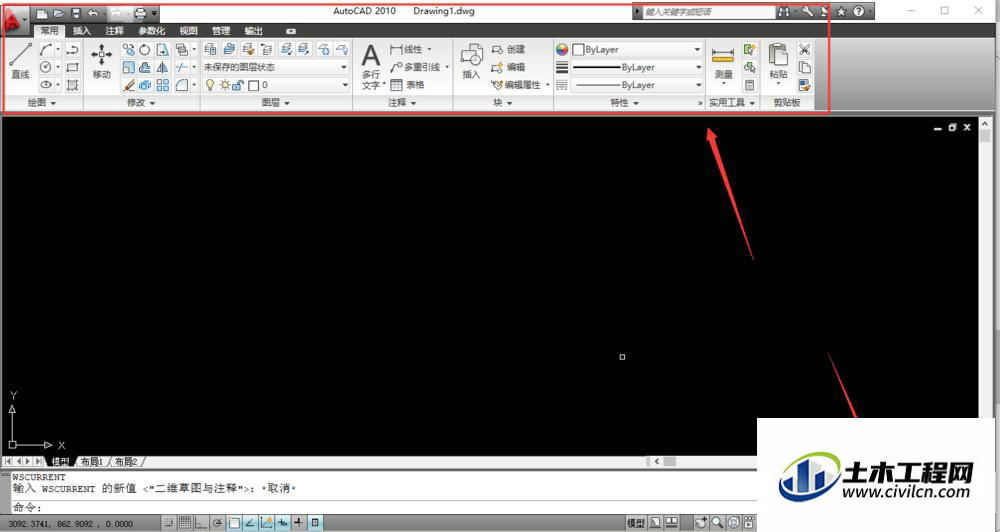Open the ByLayer linetype dropdown
Screen dimensions: 1000x532
click(x=636, y=85)
